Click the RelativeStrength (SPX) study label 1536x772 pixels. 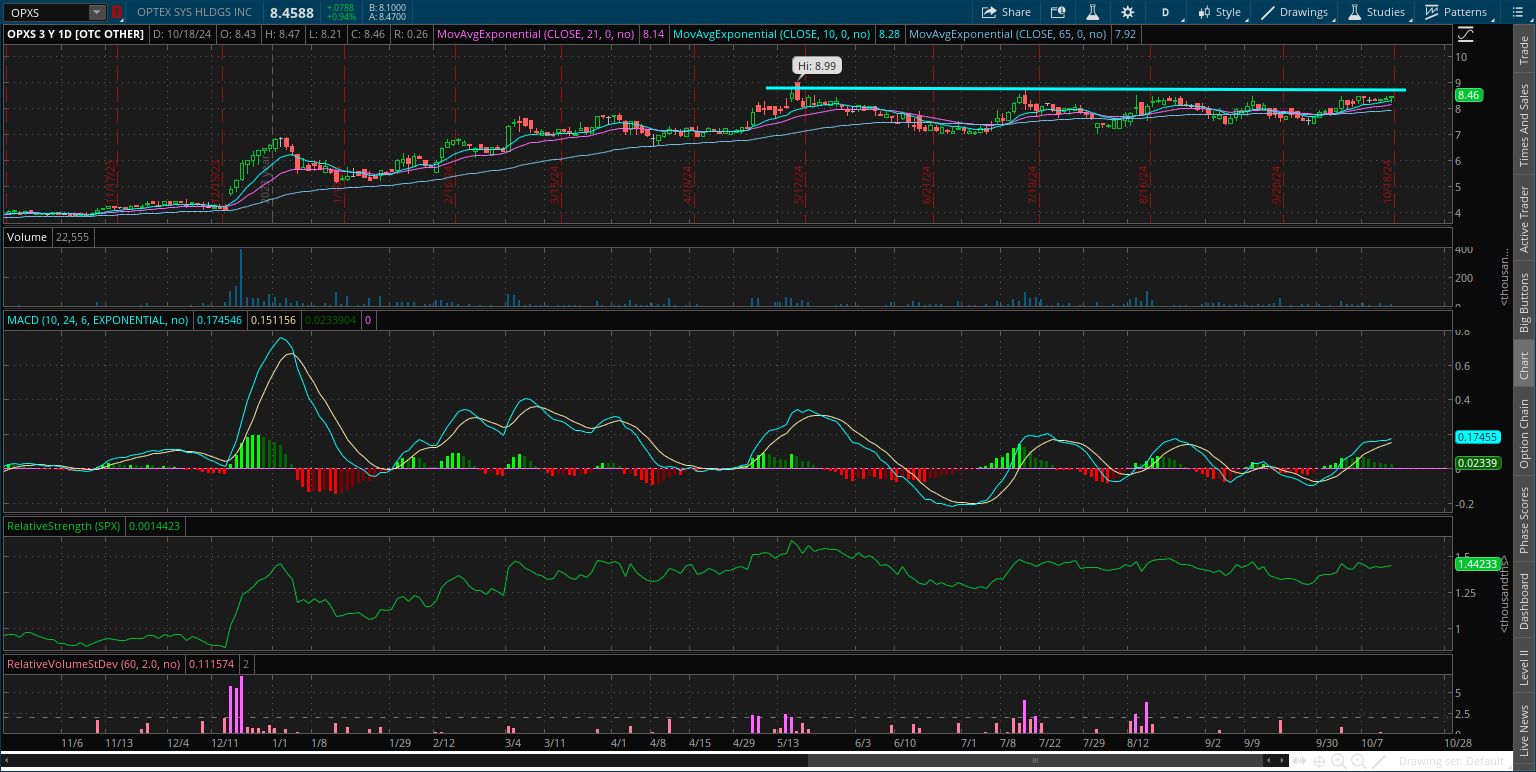(63, 525)
